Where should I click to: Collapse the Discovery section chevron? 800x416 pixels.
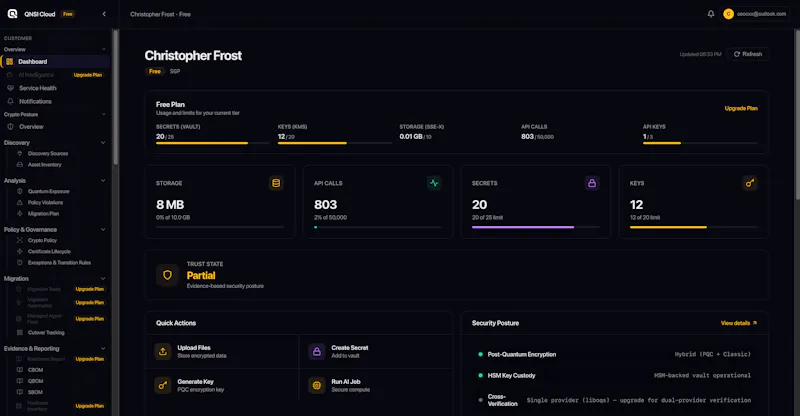point(104,142)
